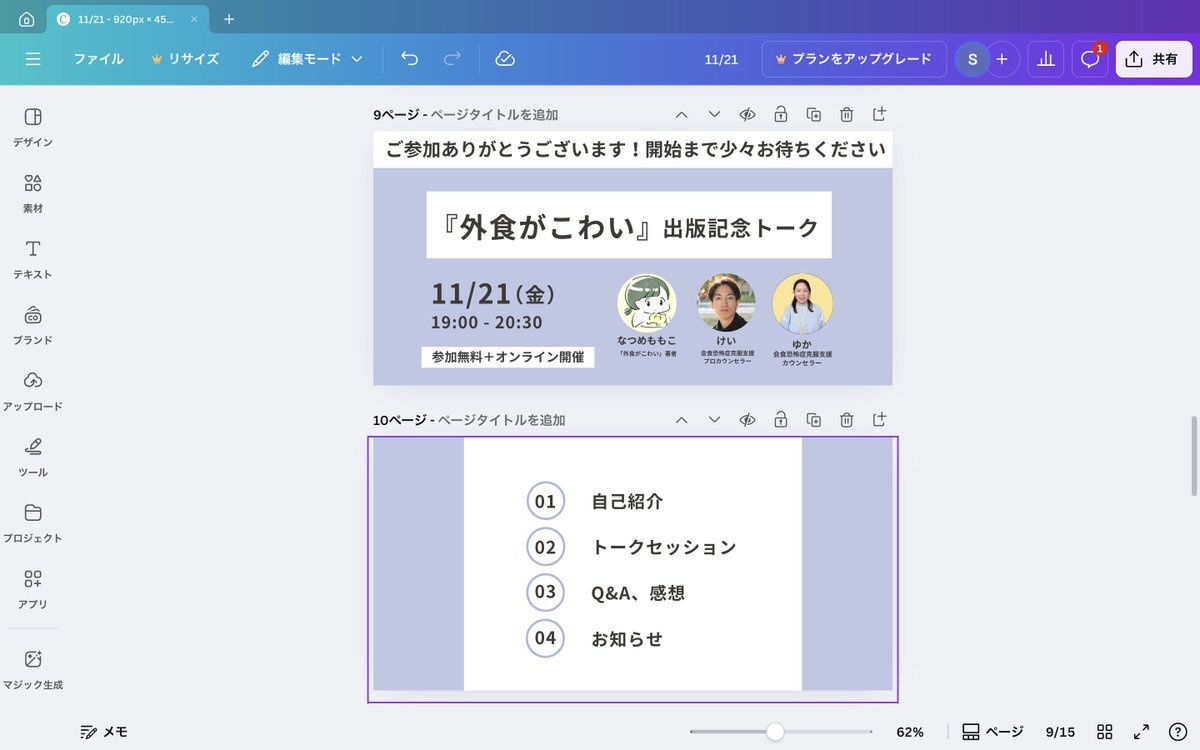The image size is (1200, 750).
Task: Open the analytics bar chart icon
Action: coord(1045,59)
